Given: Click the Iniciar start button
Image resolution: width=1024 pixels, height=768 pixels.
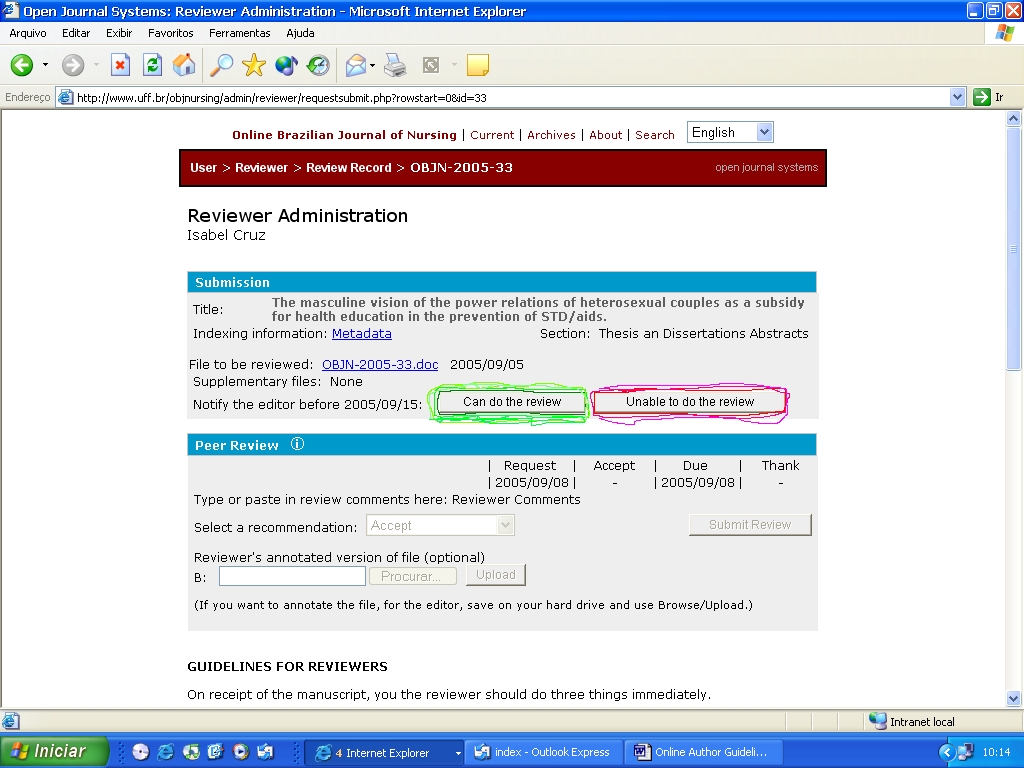Looking at the screenshot, I should coord(54,752).
